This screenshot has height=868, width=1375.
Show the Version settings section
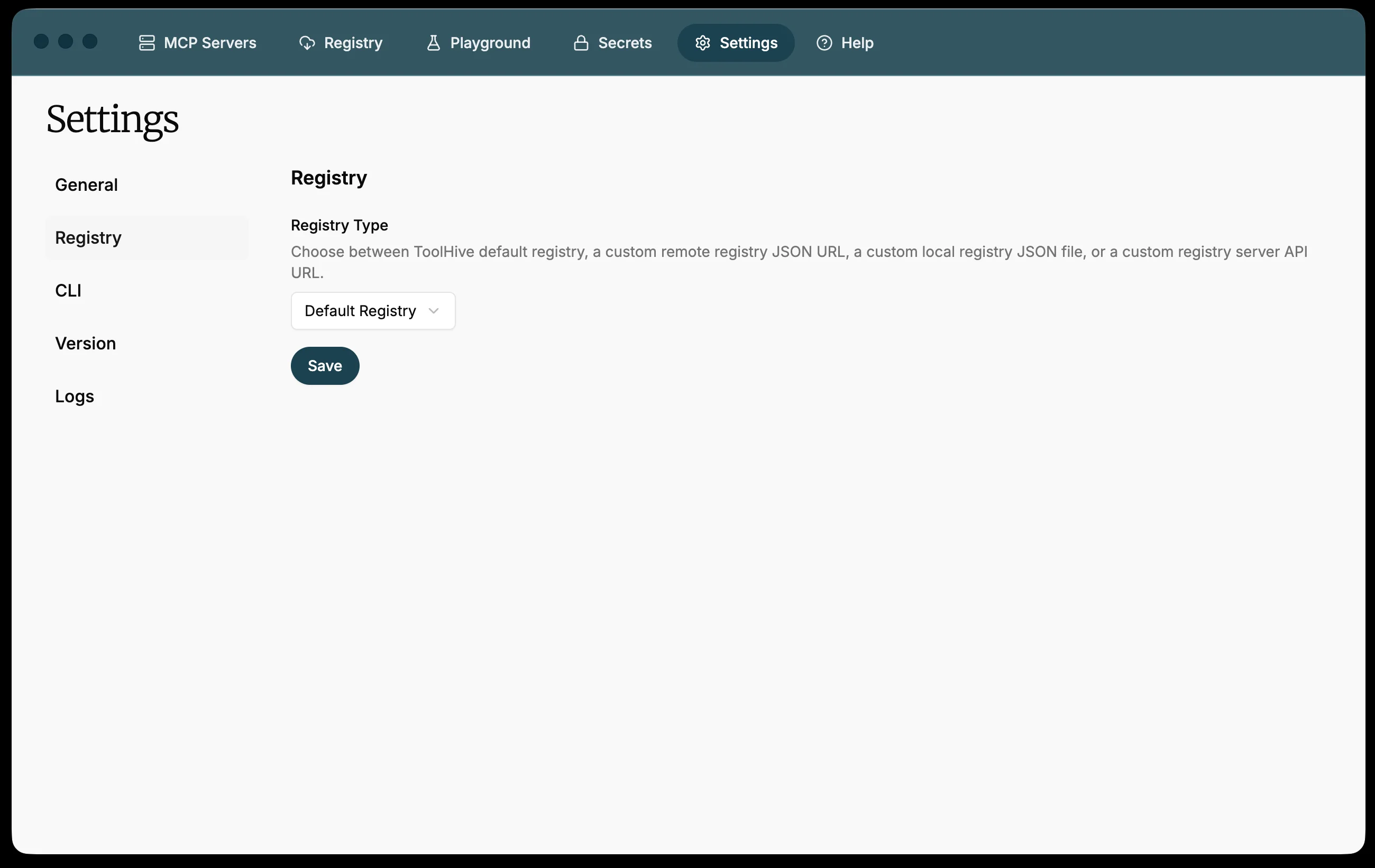point(85,344)
